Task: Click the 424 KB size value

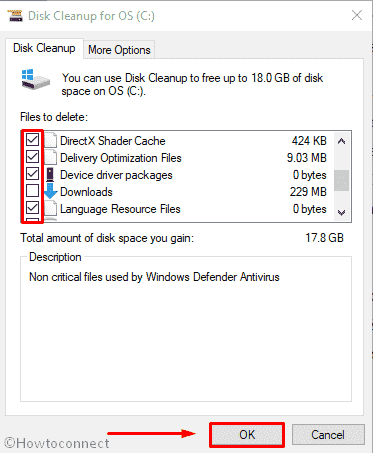Action: [309, 141]
